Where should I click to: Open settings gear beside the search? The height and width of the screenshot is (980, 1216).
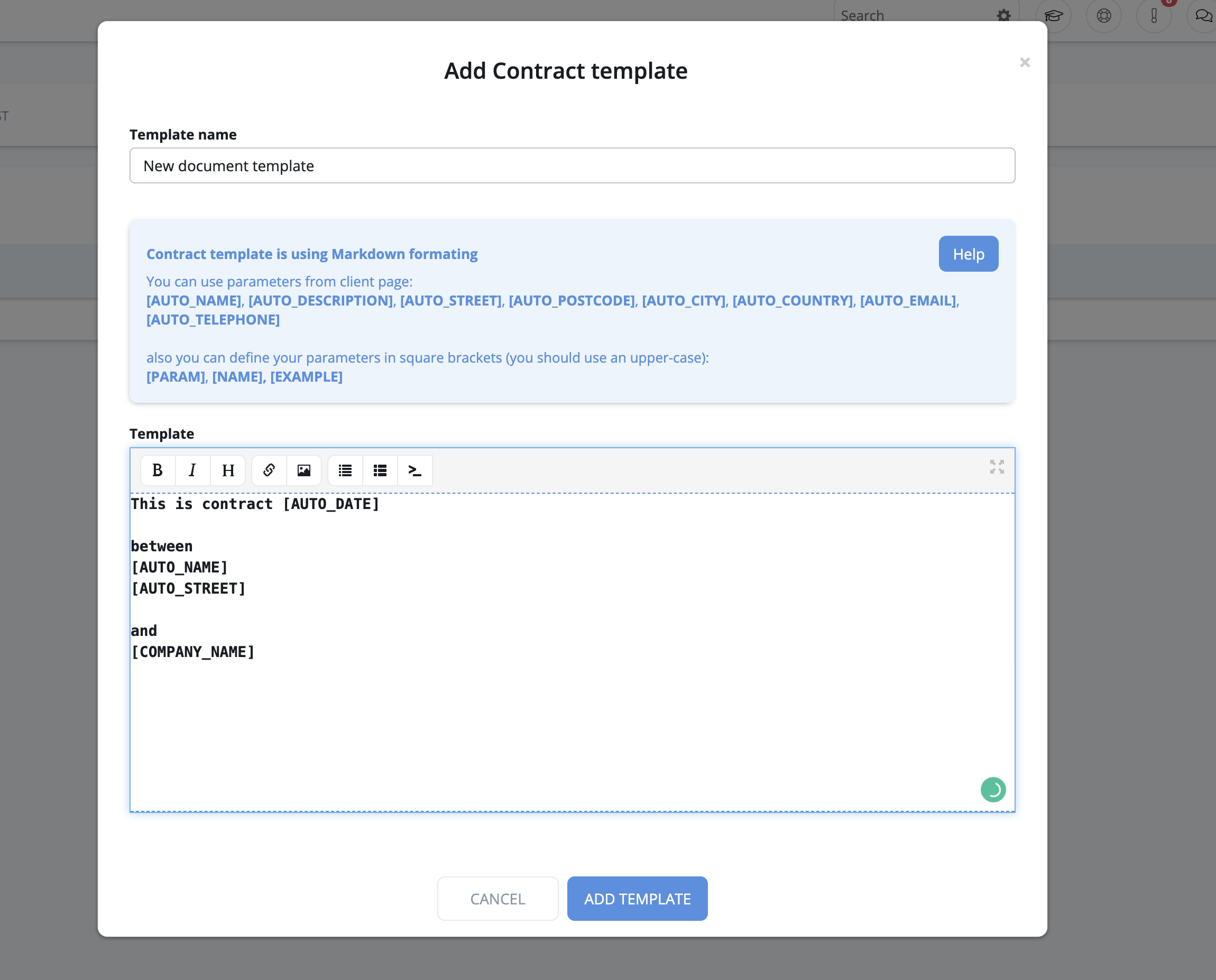[x=1003, y=15]
